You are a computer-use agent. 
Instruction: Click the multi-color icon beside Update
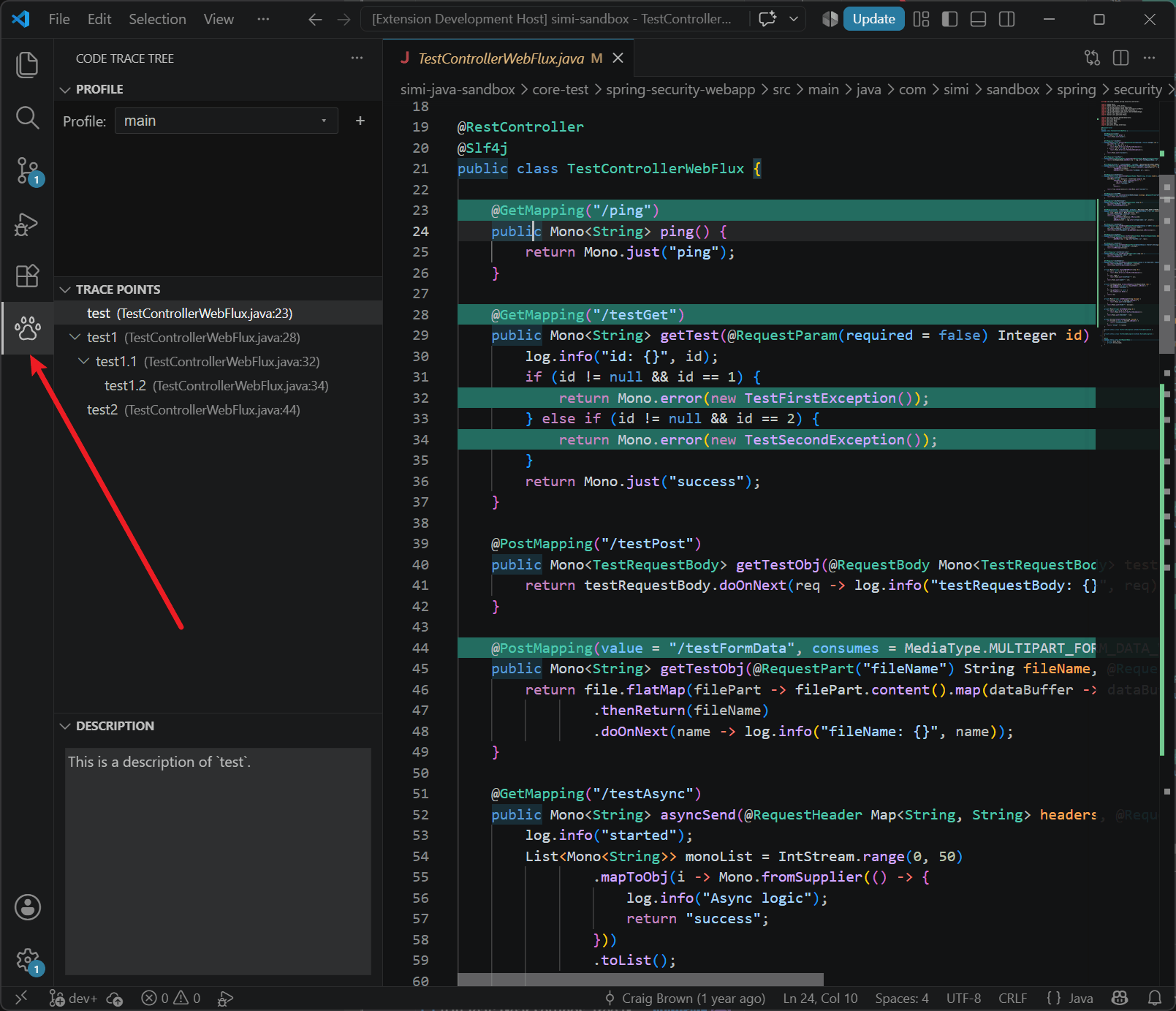click(830, 19)
